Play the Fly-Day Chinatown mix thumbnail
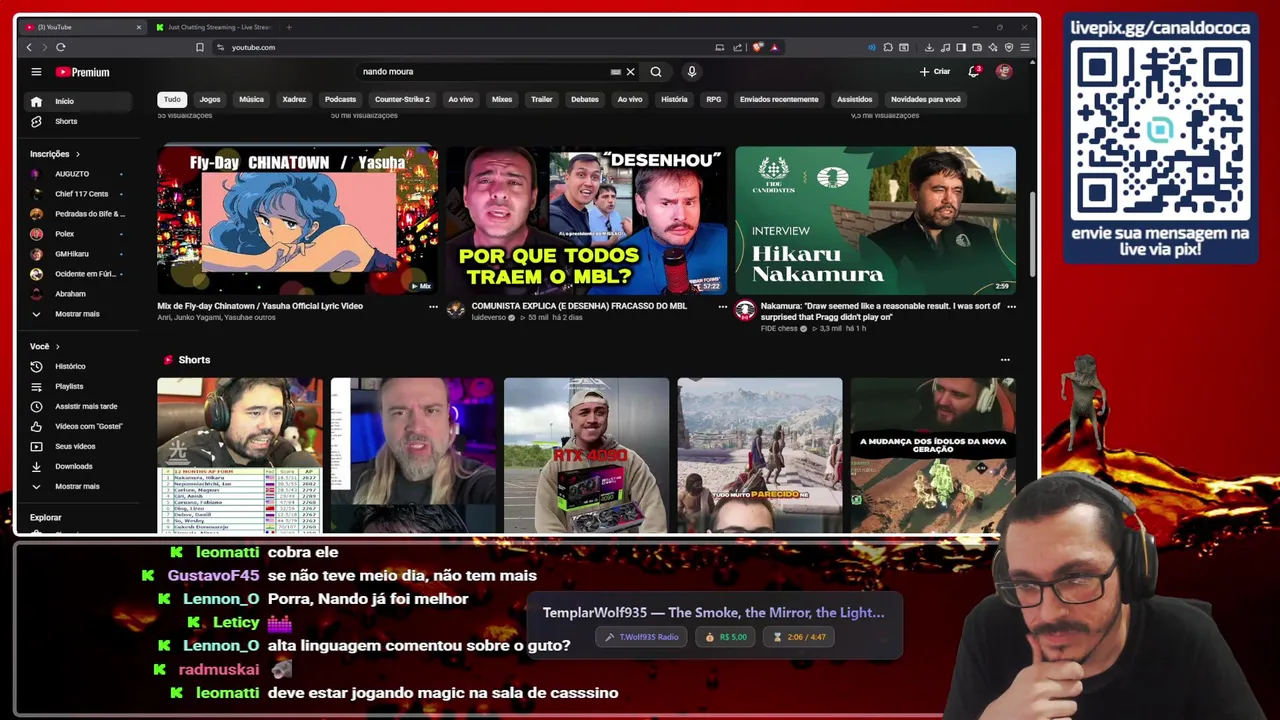Viewport: 1280px width, 720px height. click(x=297, y=220)
